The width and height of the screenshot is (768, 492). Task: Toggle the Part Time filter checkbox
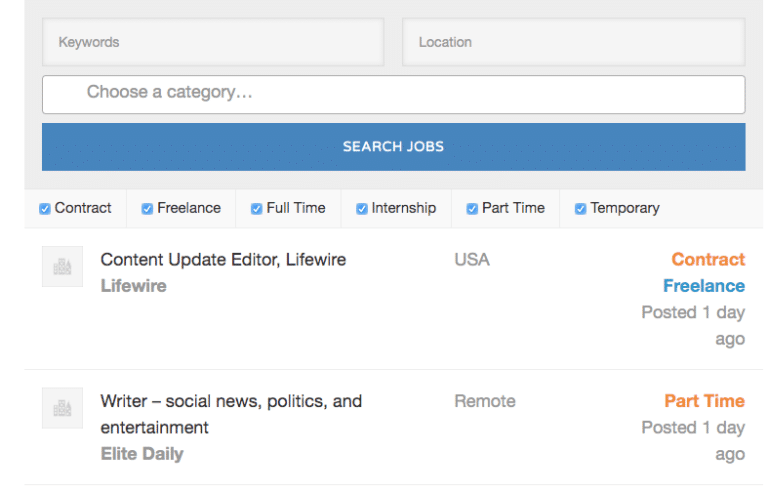(472, 209)
